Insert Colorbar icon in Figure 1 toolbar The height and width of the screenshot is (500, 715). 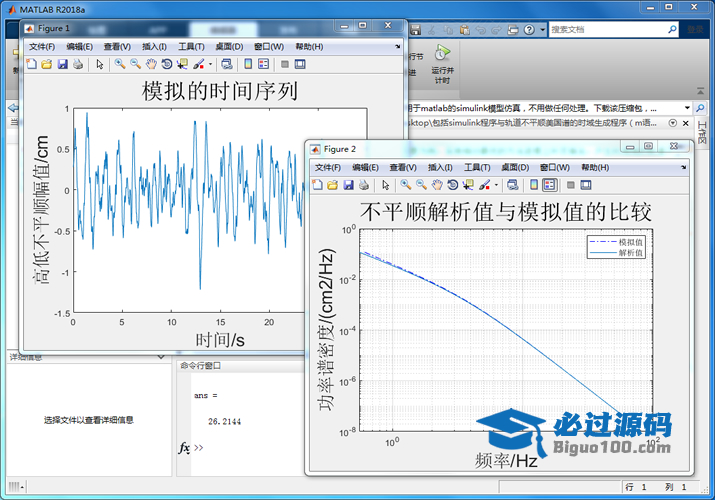click(248, 64)
